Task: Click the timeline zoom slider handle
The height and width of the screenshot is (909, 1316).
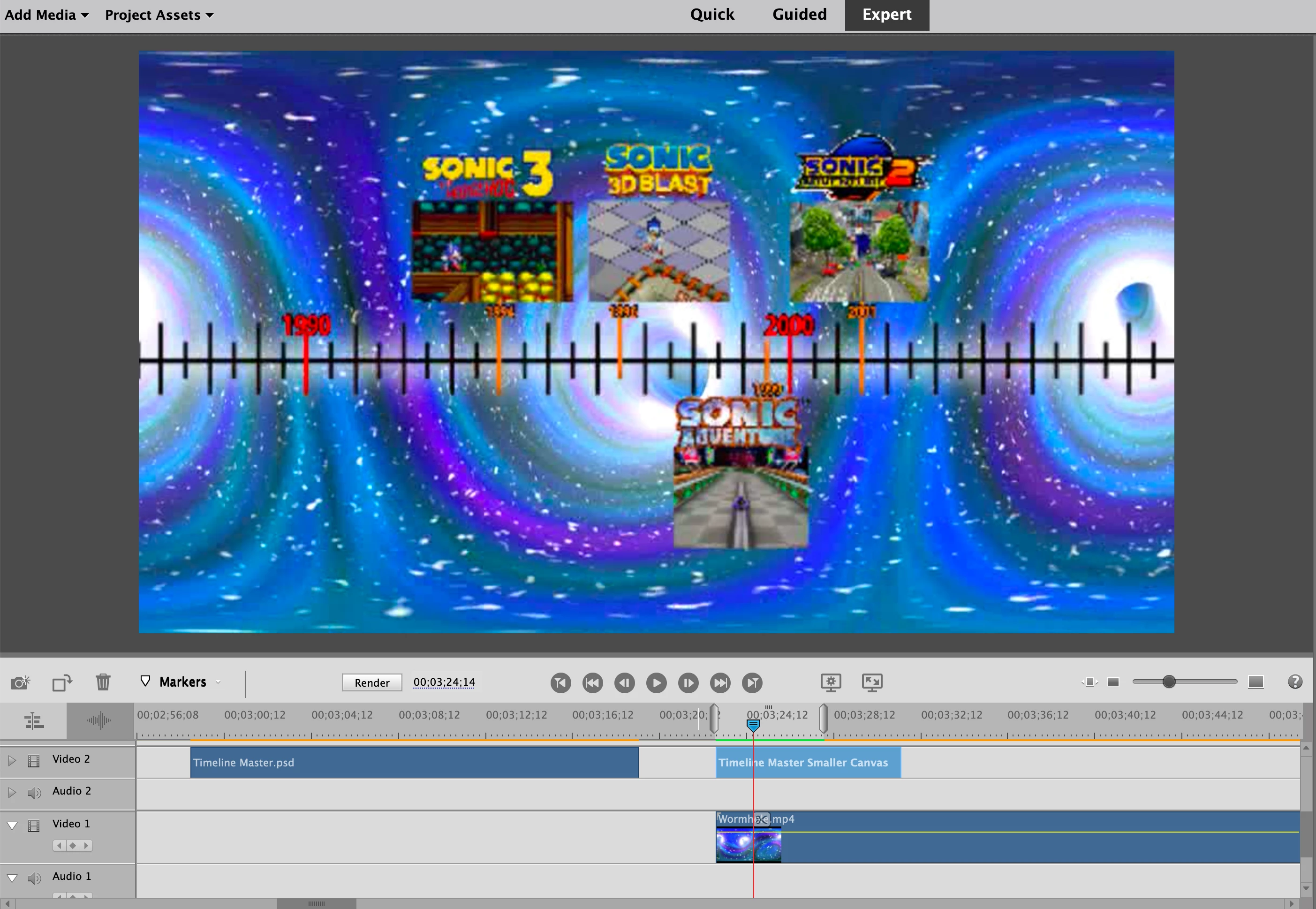Action: pos(1169,682)
